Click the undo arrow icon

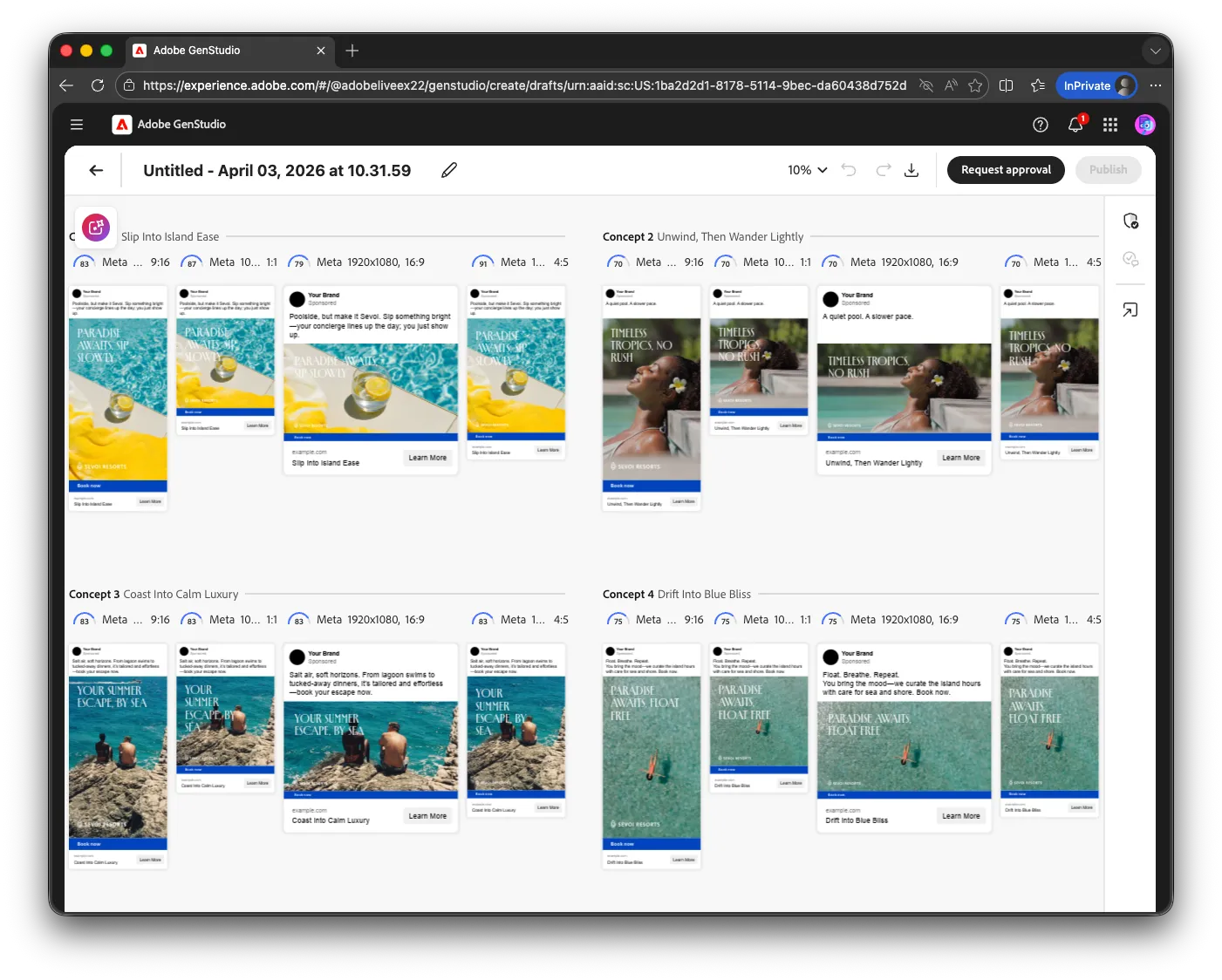tap(849, 170)
